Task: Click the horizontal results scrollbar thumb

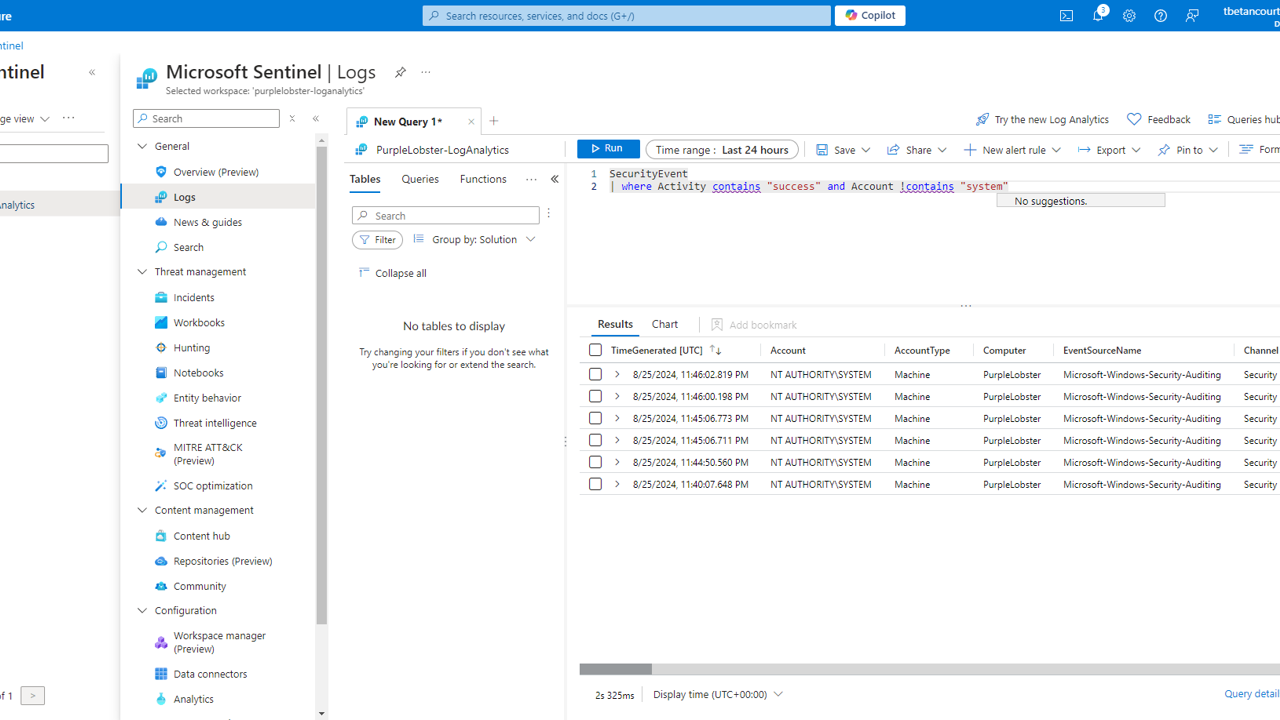Action: point(615,669)
